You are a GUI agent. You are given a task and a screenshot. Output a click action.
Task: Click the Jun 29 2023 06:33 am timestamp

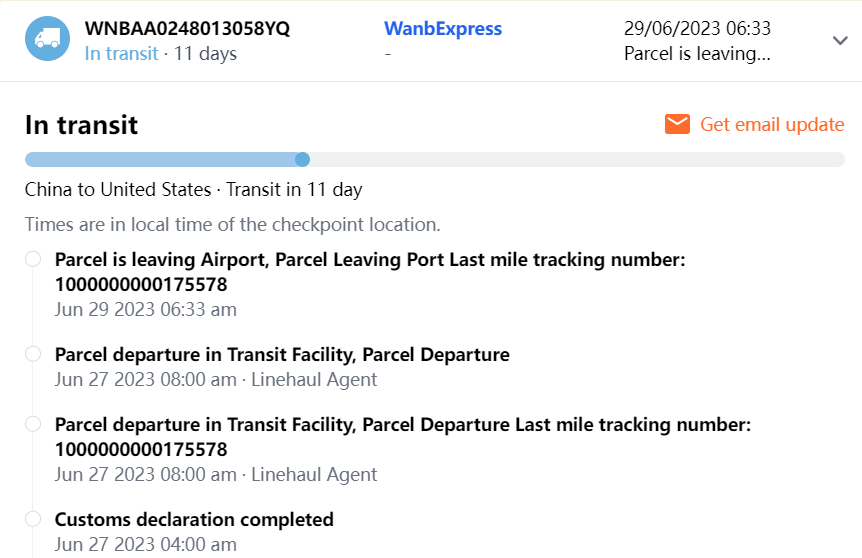(x=145, y=309)
